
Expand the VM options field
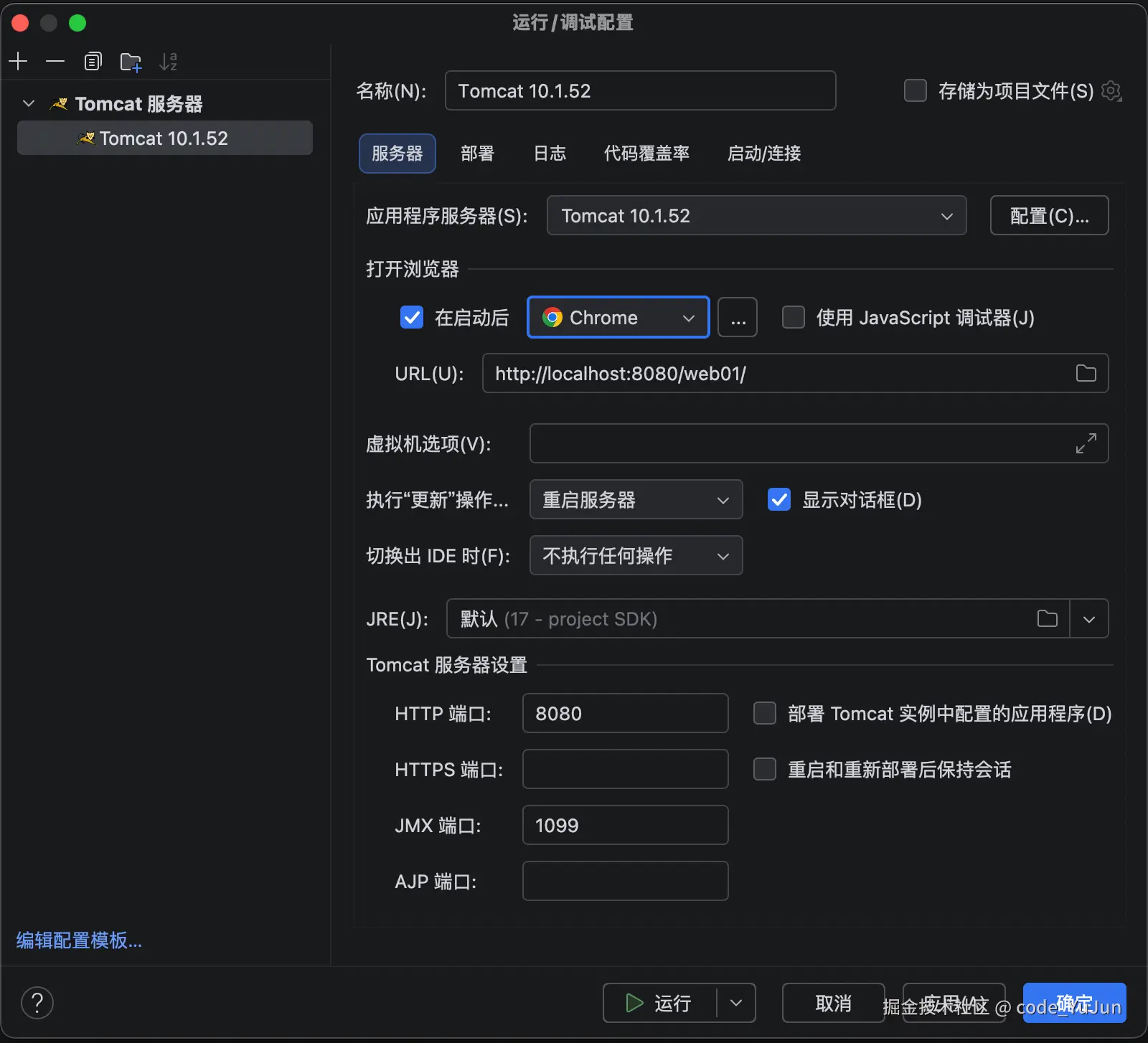click(x=1086, y=443)
